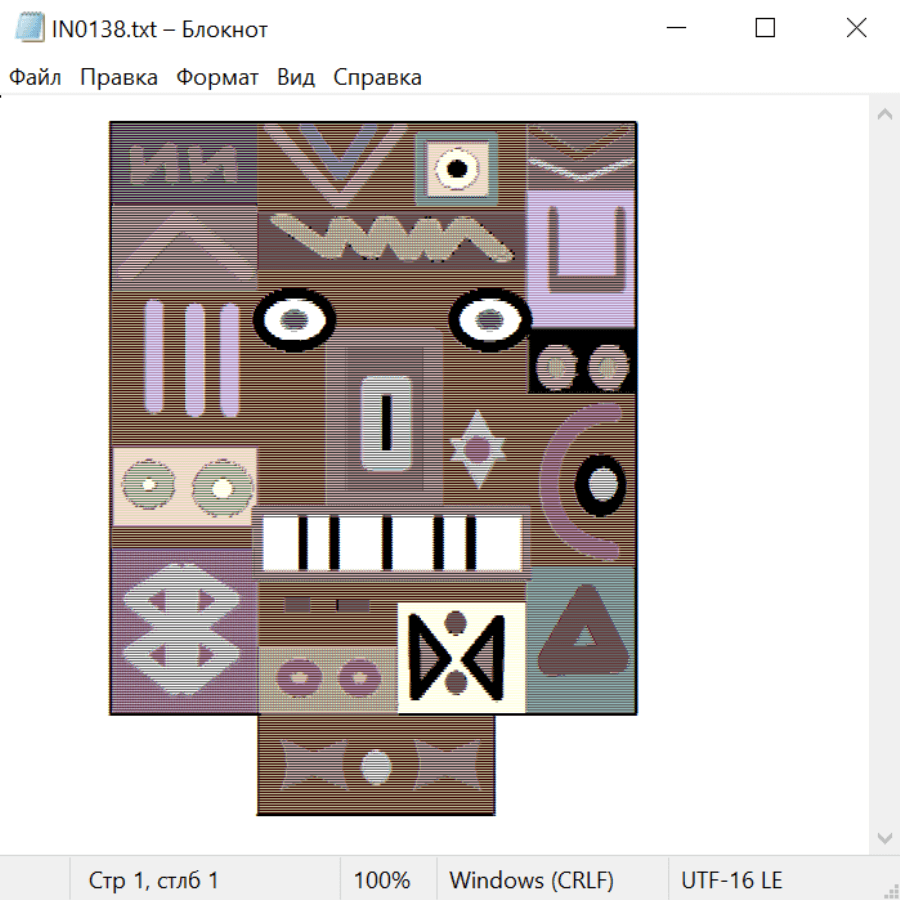Click the scroll up arrow on the vertical scrollbar

point(884,114)
